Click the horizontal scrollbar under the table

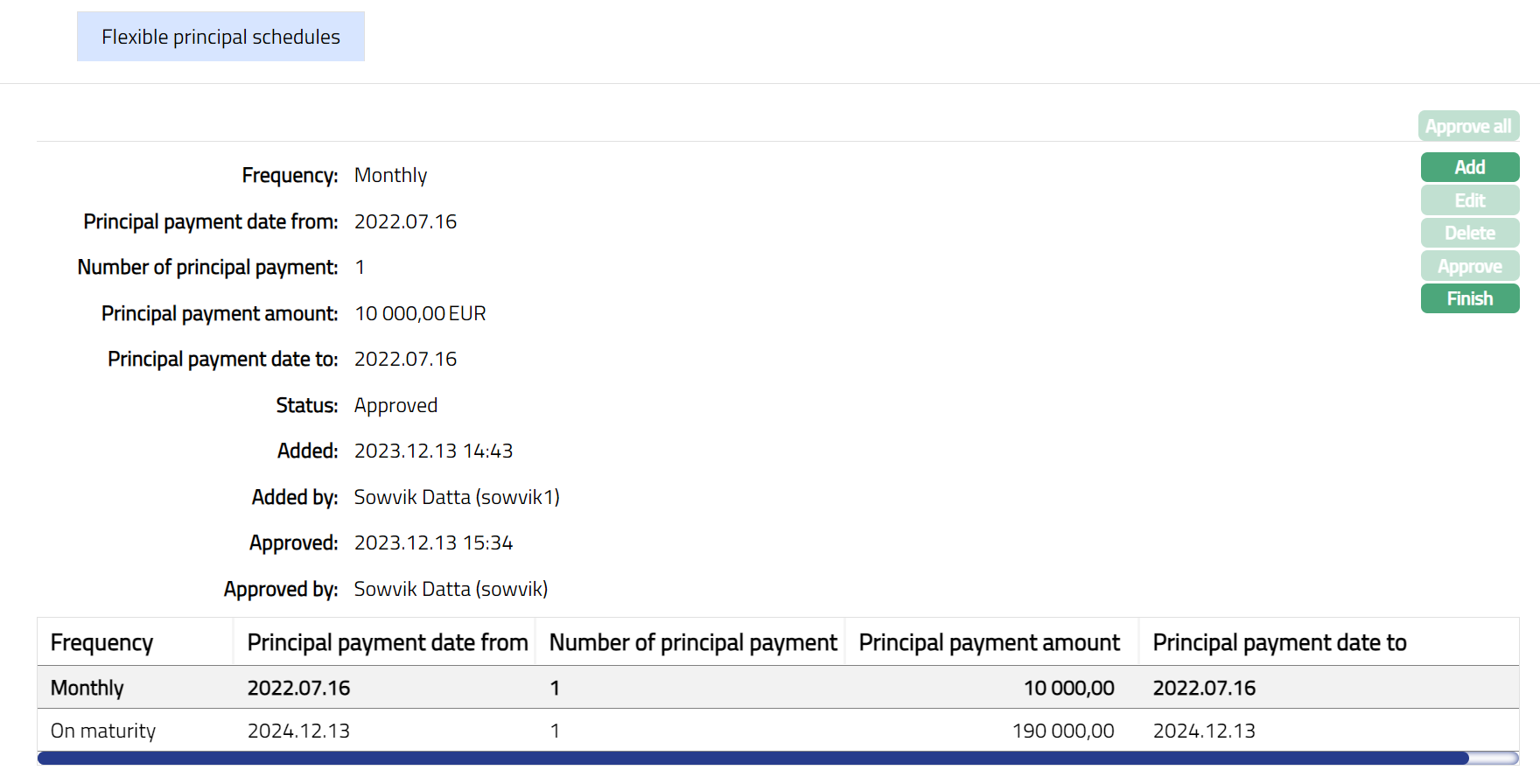752,758
